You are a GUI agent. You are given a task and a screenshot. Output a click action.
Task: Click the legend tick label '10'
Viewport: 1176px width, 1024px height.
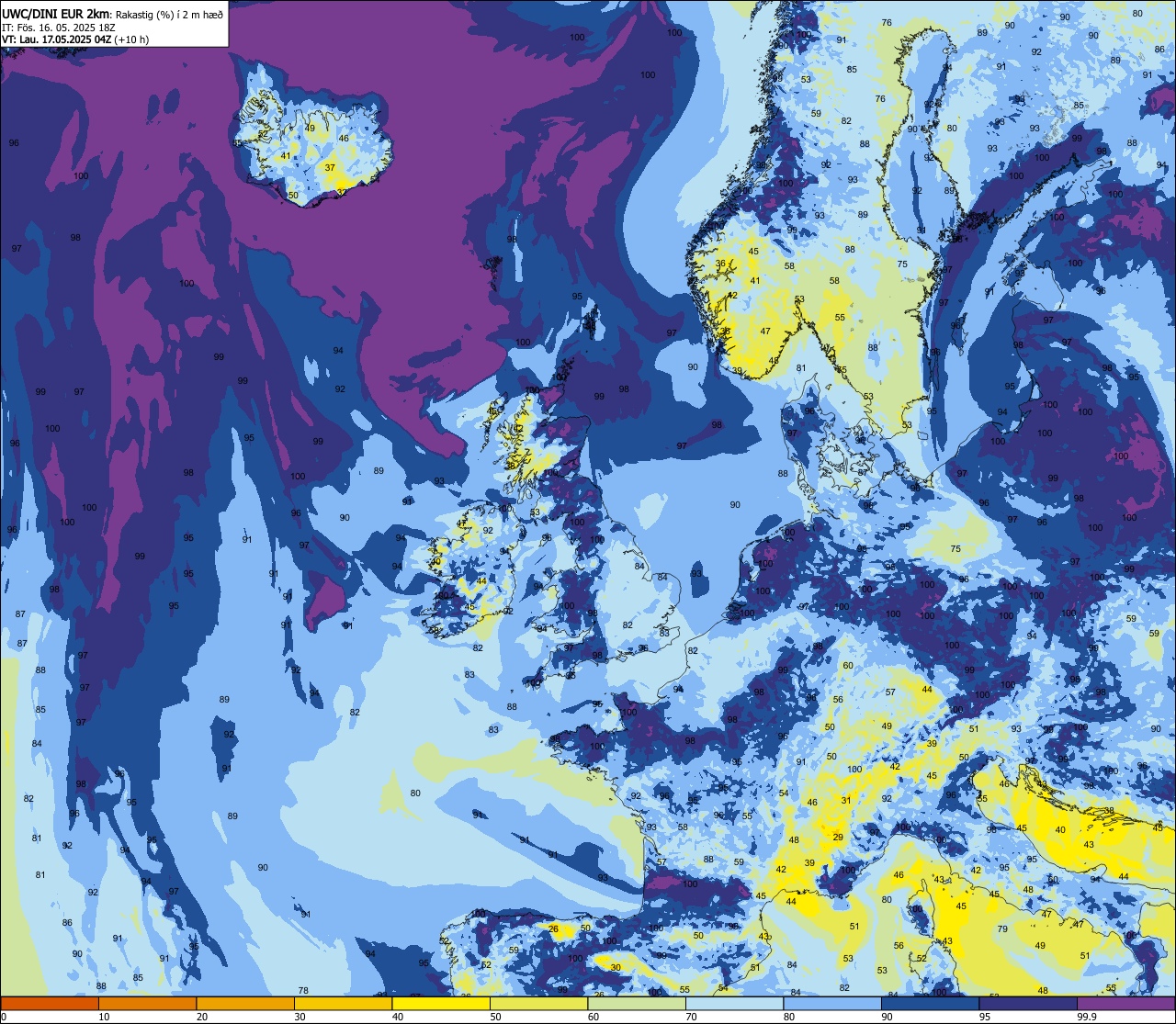click(x=104, y=1017)
